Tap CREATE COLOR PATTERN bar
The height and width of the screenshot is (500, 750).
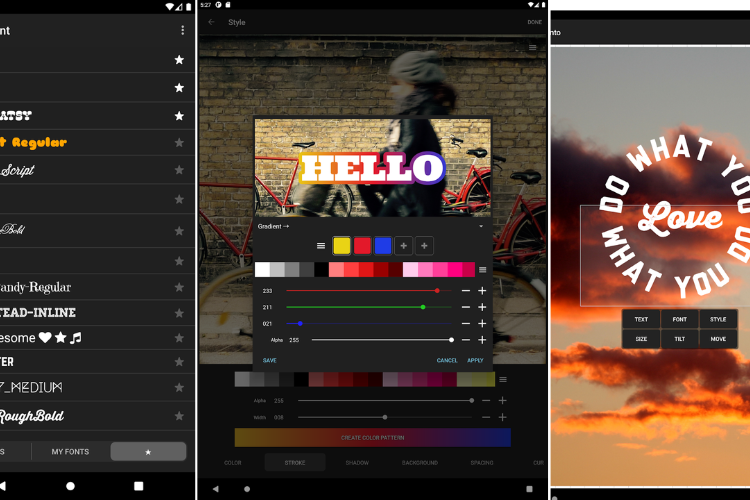pyautogui.click(x=373, y=438)
